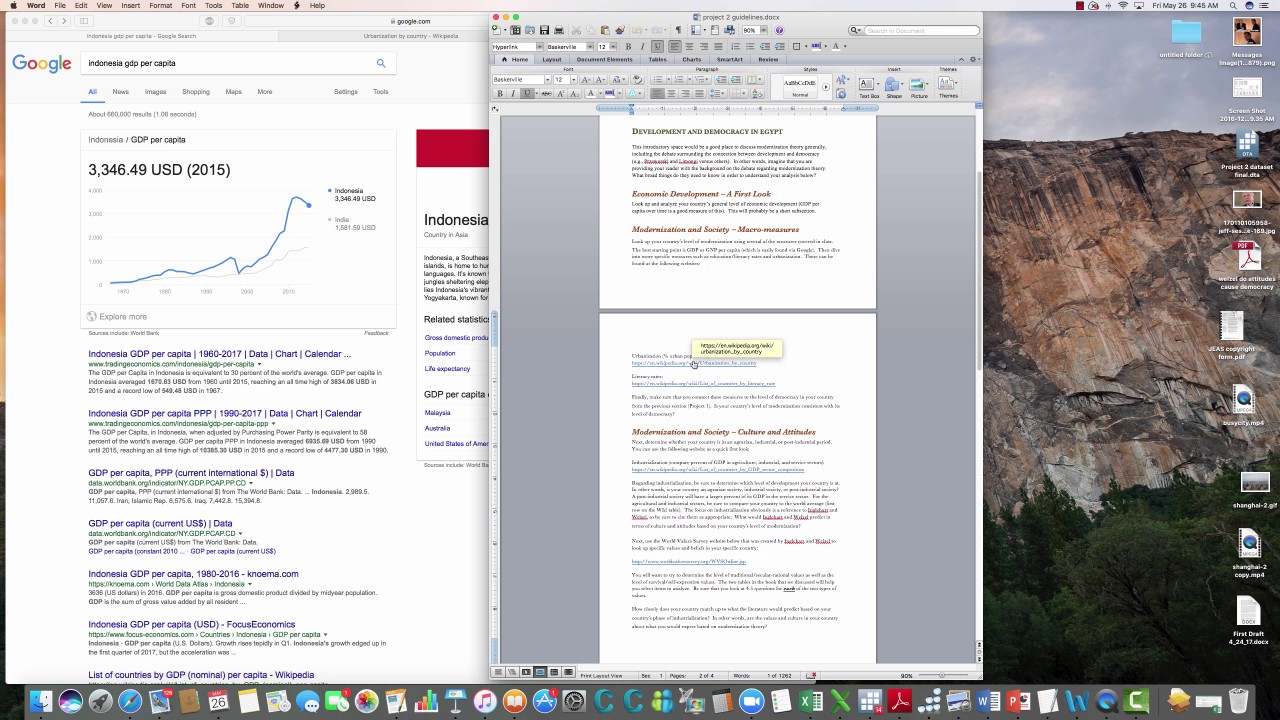Open the Line Spacing dropdown in the ribbon
1280x720 pixels.
coord(717,93)
